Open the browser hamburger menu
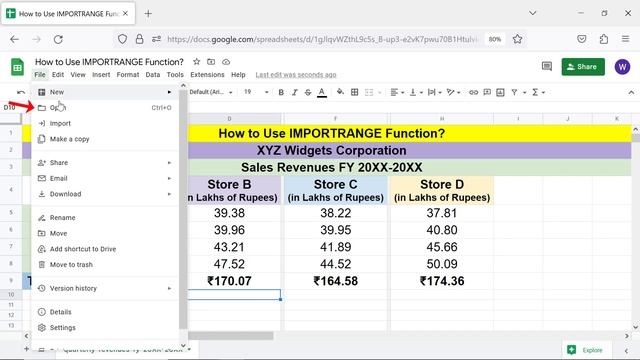This screenshot has width=640, height=360. [x=625, y=39]
